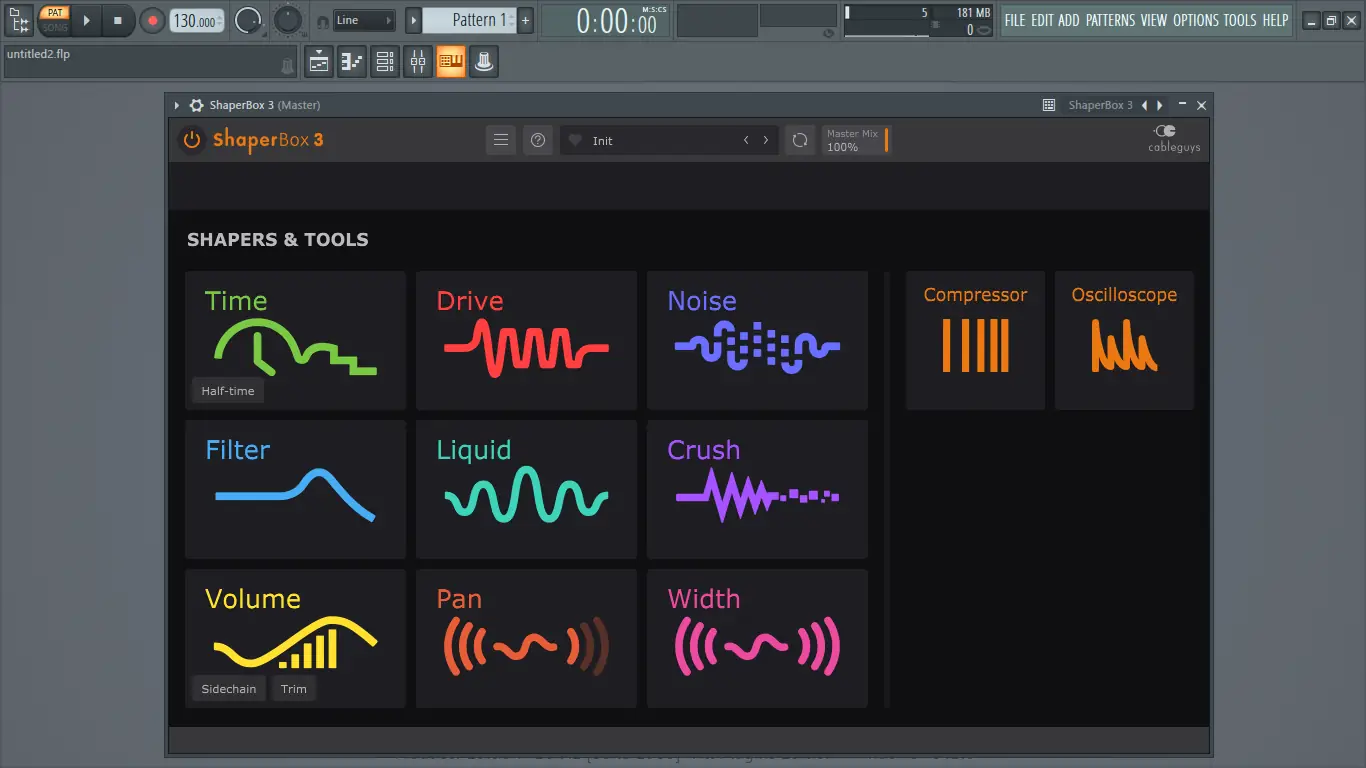Open pattern options arrow beside Pattern 1
1366x768 pixels.
(413, 20)
